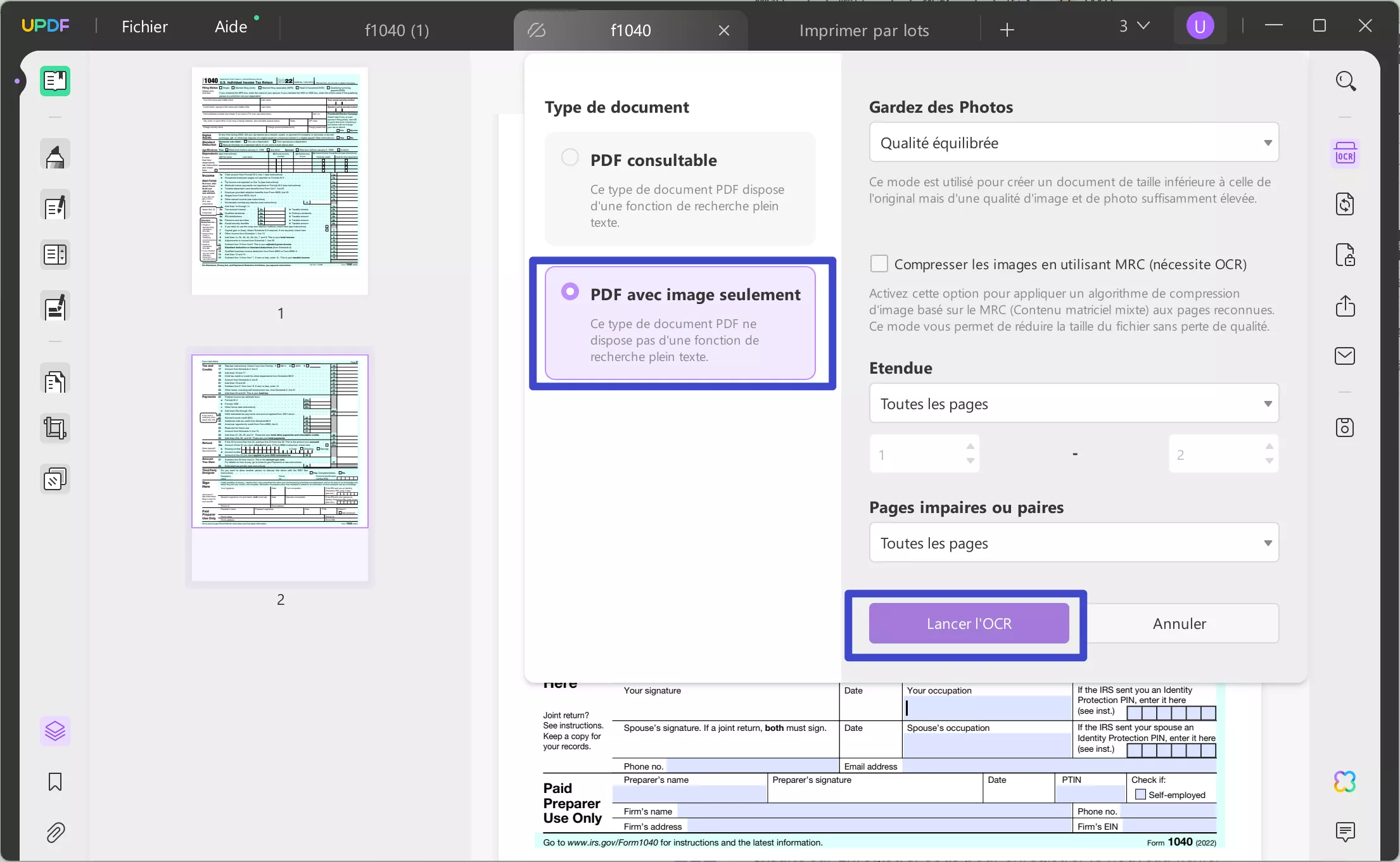Click the Annuler button
The image size is (1400, 862).
[x=1179, y=623]
